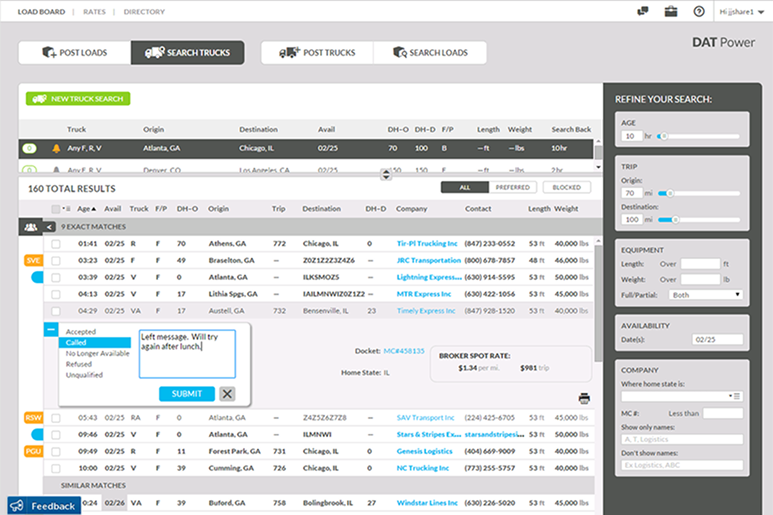Open the messages chat icon in header

(x=642, y=11)
